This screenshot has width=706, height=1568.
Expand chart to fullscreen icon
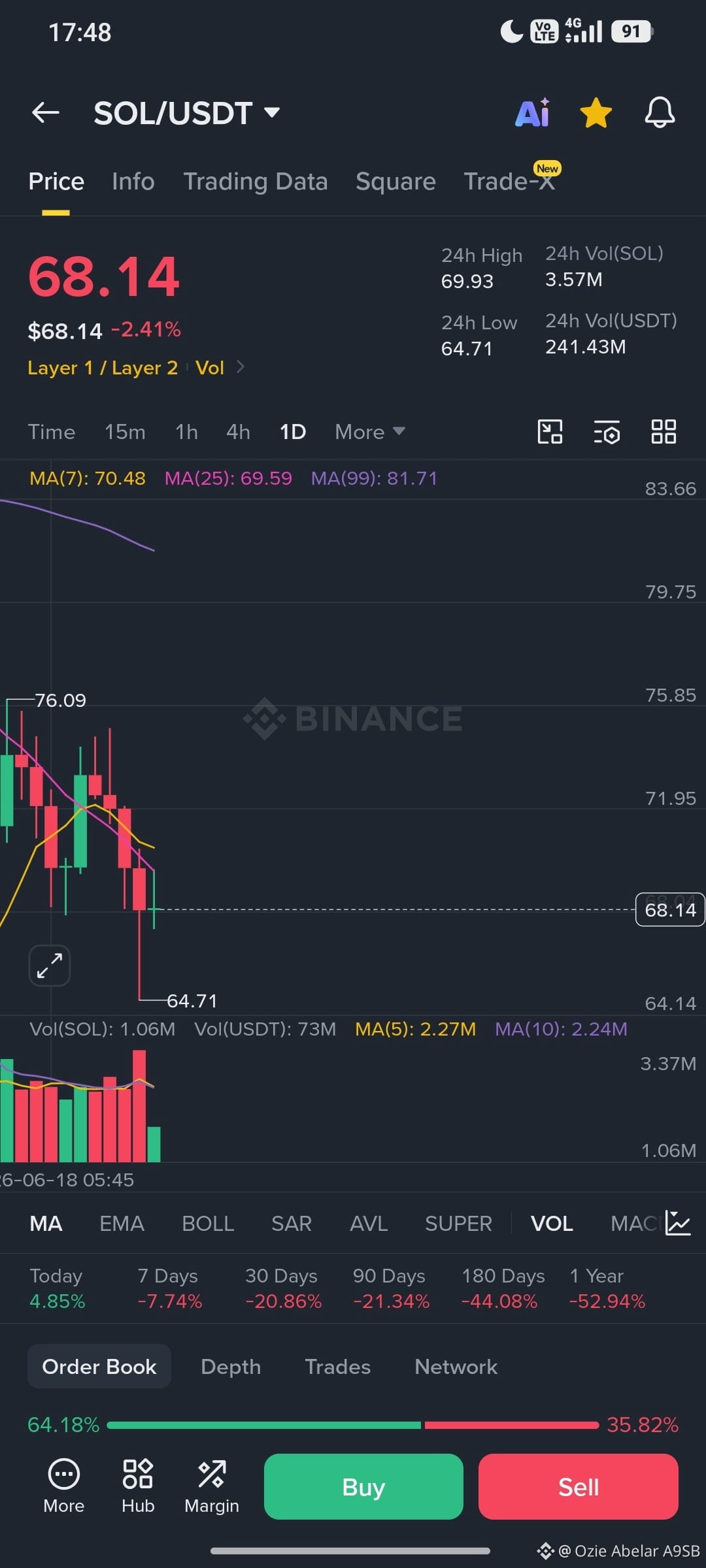50,966
